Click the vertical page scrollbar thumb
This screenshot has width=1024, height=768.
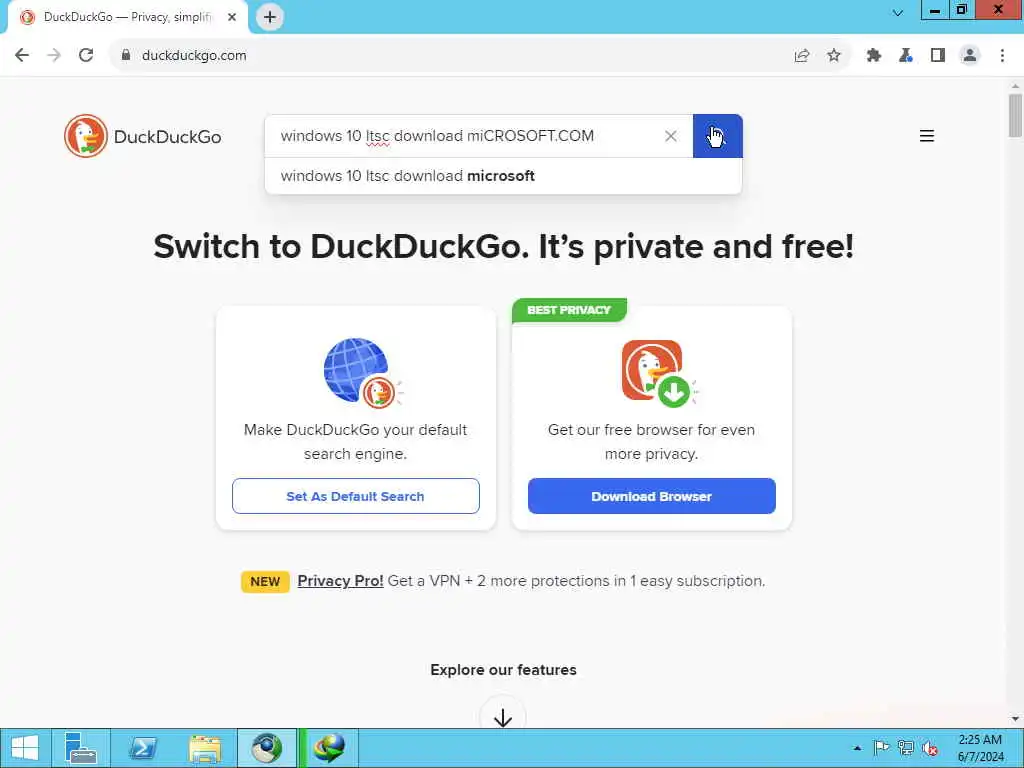[x=1015, y=116]
